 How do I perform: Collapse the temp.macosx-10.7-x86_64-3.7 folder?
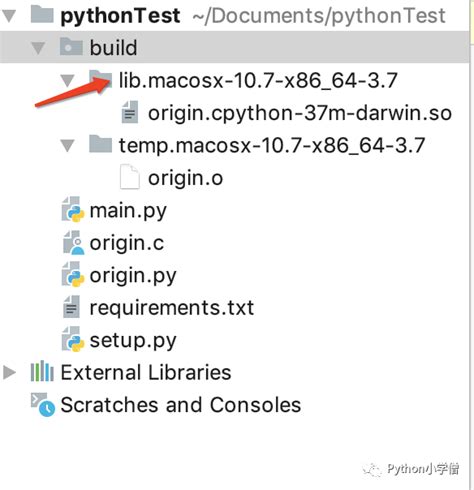point(68,146)
